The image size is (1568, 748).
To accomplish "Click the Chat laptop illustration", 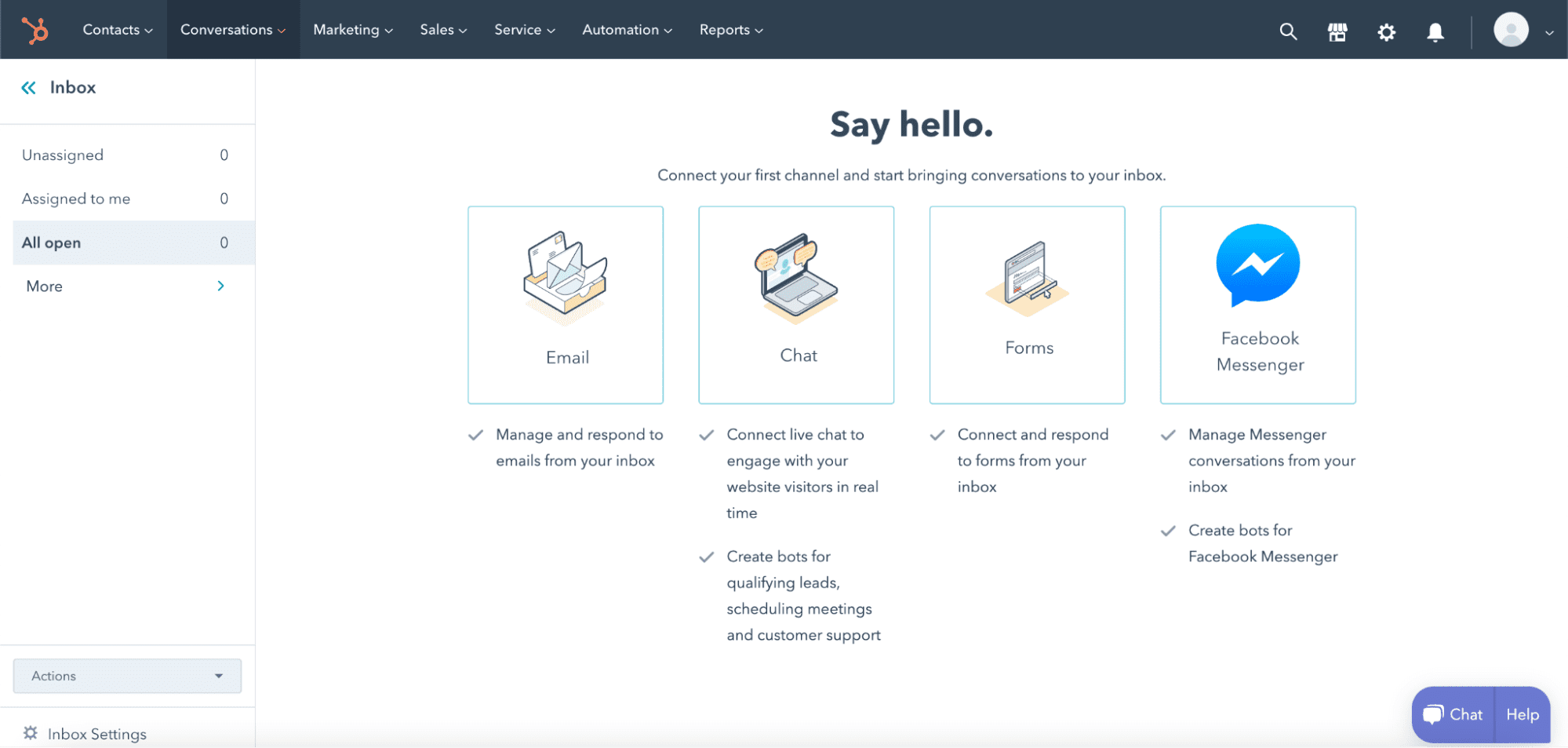I will click(x=796, y=277).
